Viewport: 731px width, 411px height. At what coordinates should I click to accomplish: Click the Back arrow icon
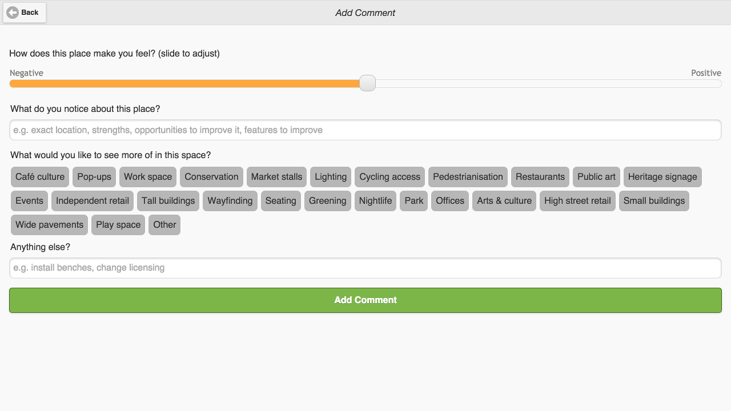13,13
